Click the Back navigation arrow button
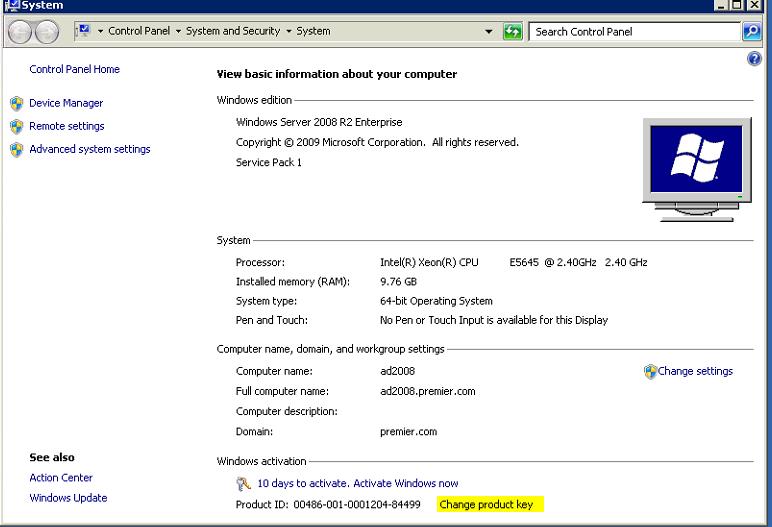 tap(20, 33)
